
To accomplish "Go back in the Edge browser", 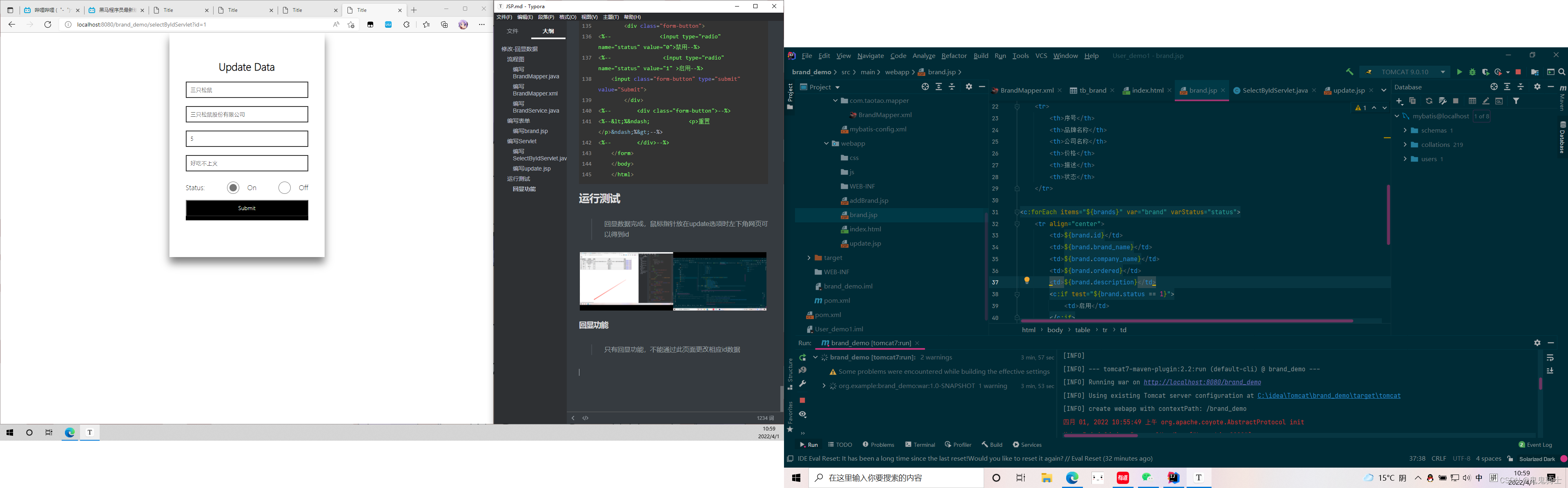I will click(x=11, y=24).
